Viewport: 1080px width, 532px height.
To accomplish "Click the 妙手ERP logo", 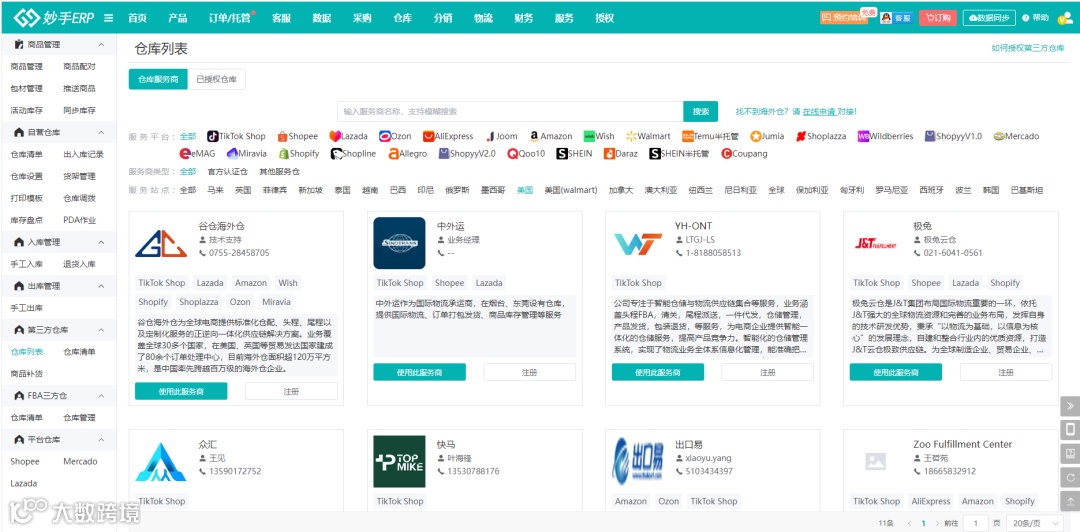I will click(x=56, y=17).
